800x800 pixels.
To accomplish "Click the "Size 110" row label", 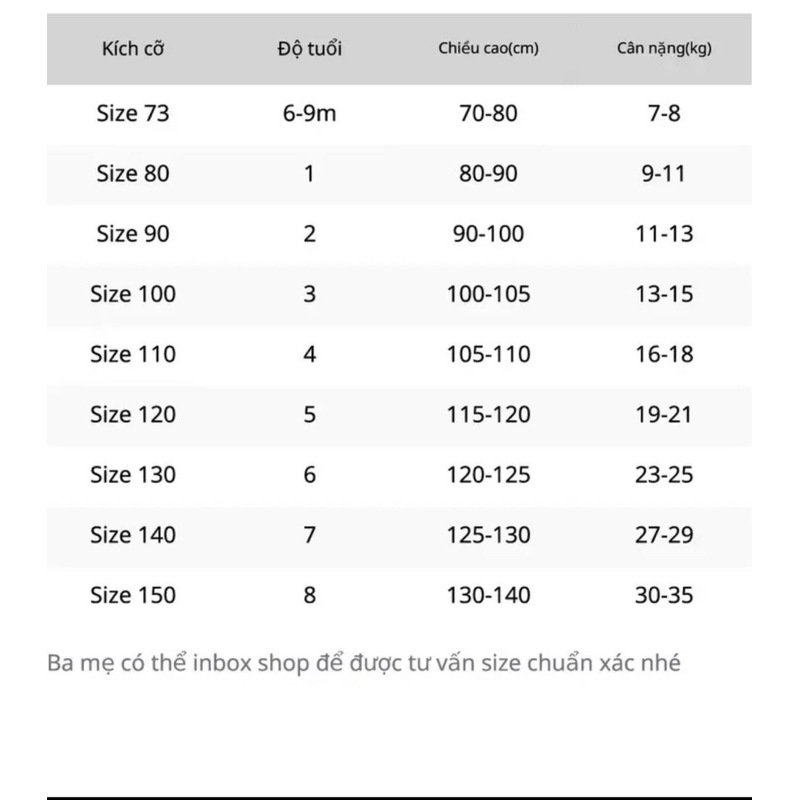I will tap(133, 354).
